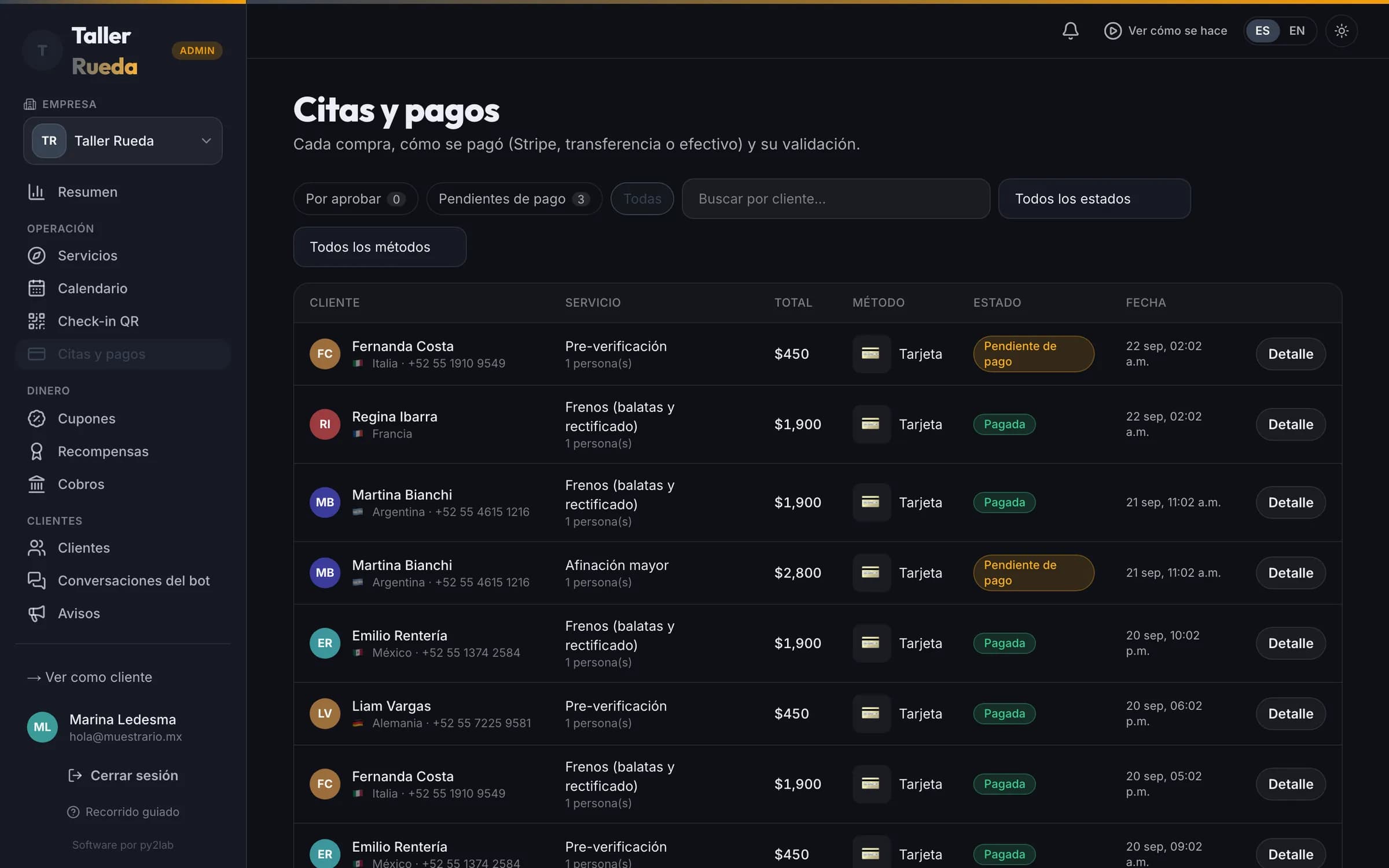Click the card icon in Fernanda Costa's $450 row
Viewport: 1389px width, 868px height.
point(870,354)
